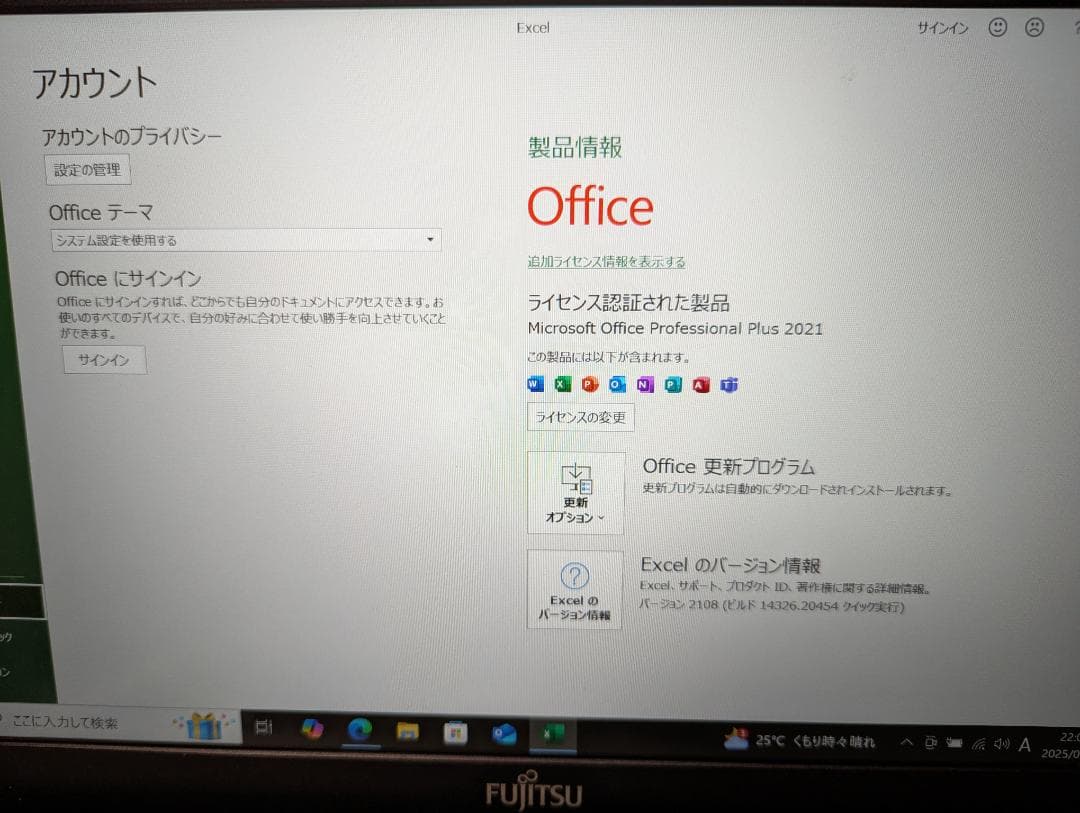Open Outlook from the taskbar

(x=503, y=734)
